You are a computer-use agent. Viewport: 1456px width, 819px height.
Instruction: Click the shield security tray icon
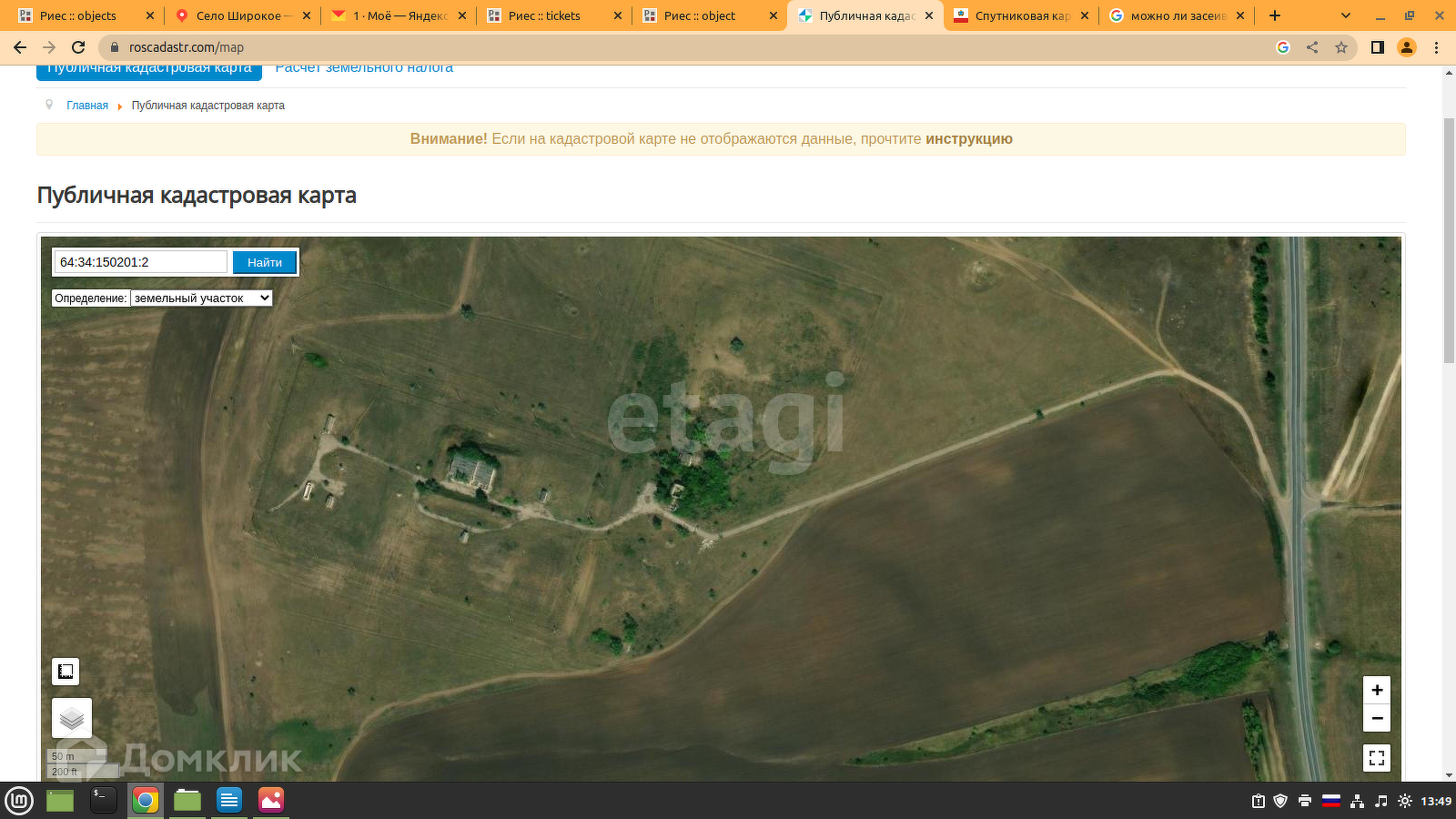click(1280, 801)
